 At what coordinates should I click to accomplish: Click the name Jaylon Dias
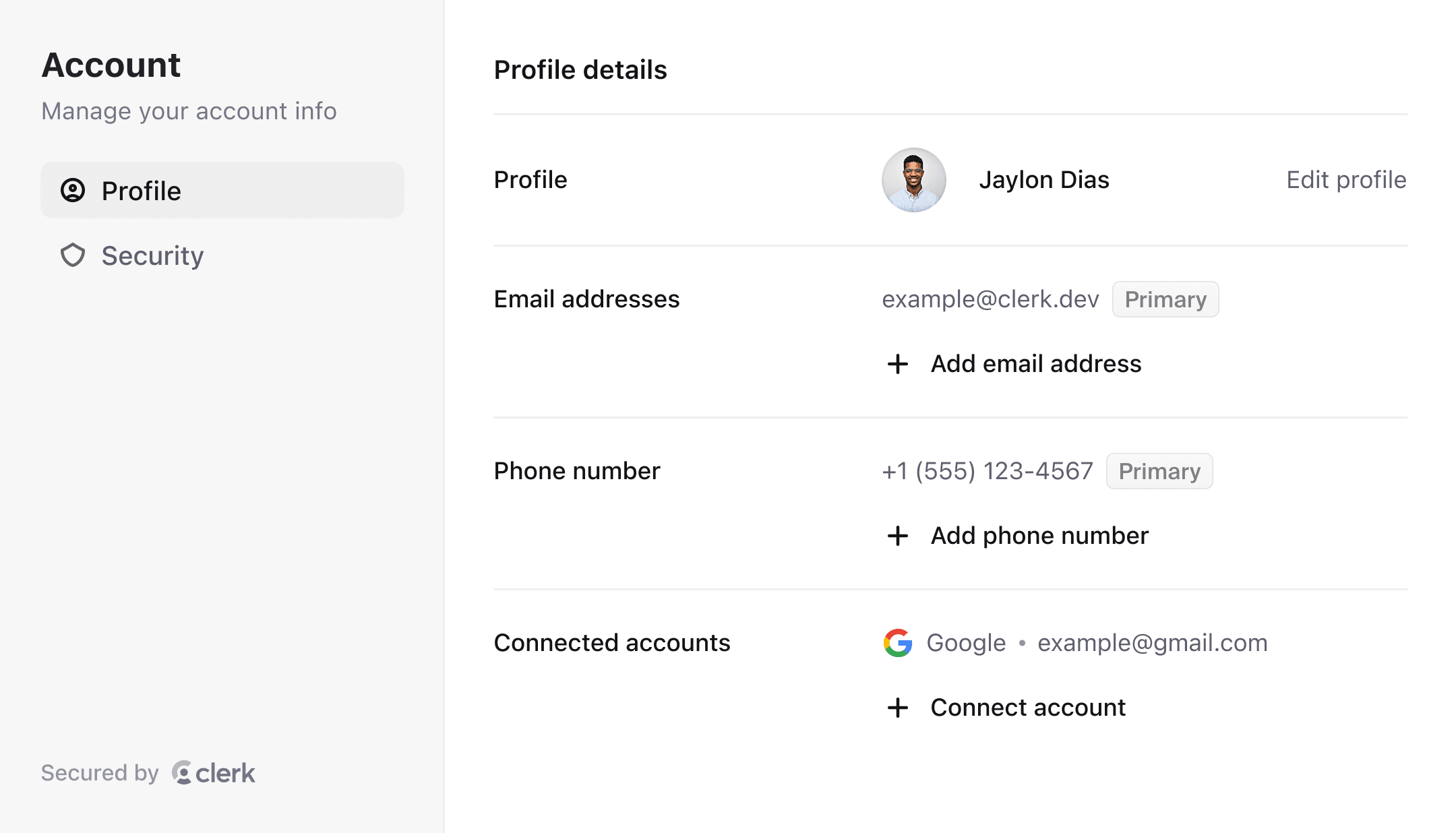(x=1043, y=179)
